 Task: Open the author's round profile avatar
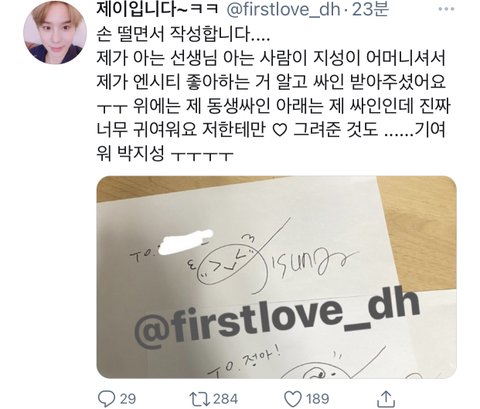click(x=55, y=32)
